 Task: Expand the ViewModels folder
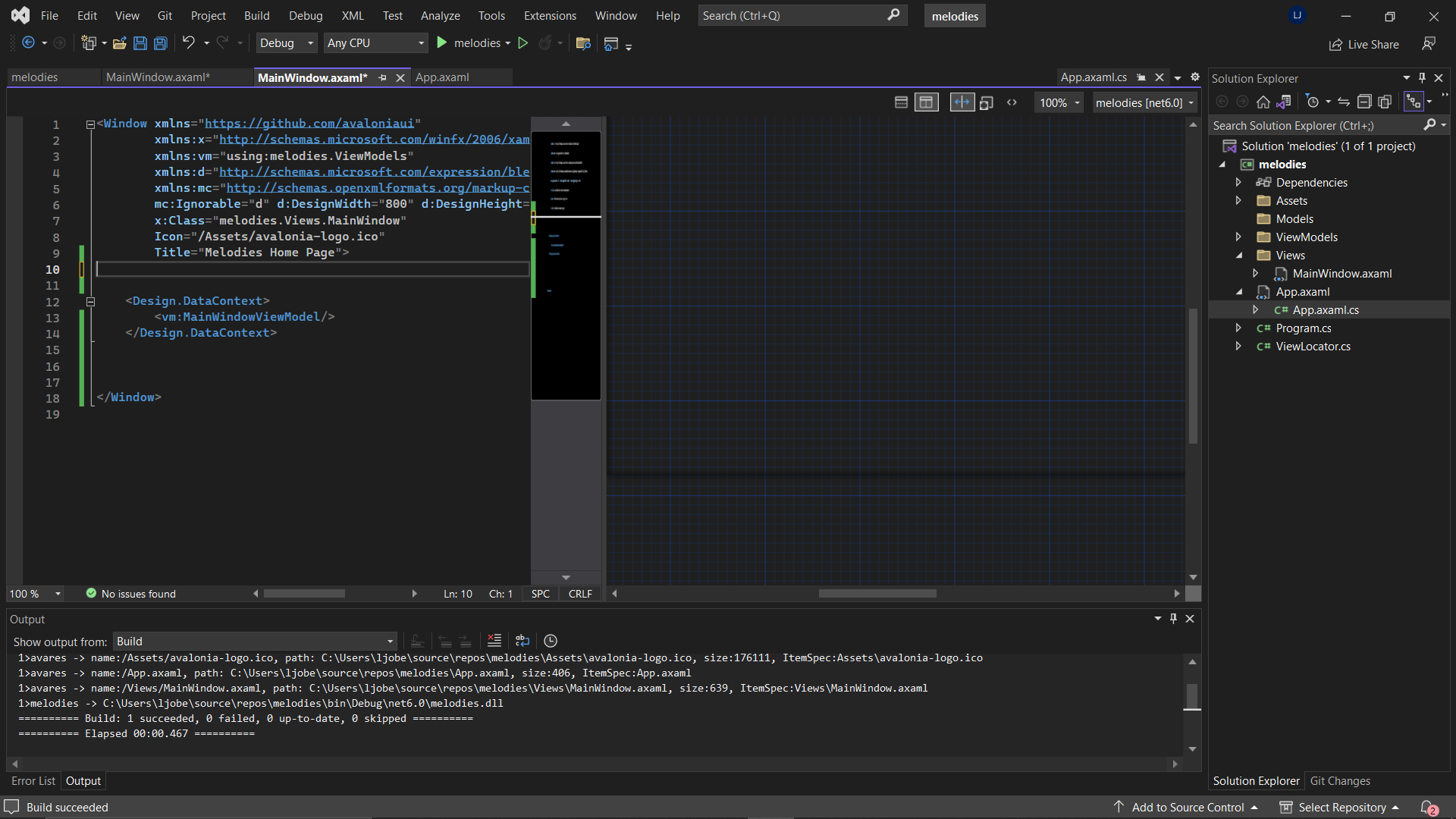[1238, 237]
